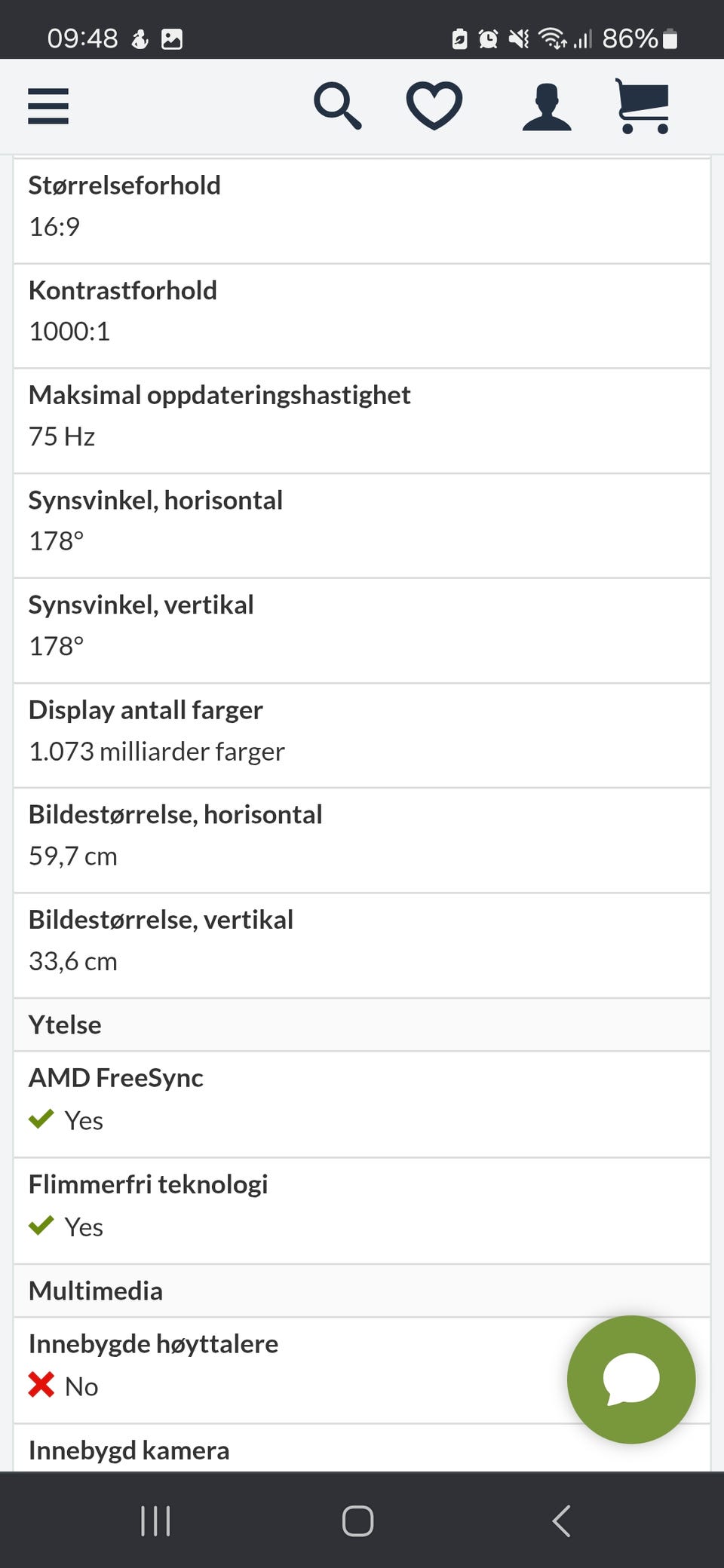View the shopping cart
The image size is (724, 1568).
(643, 106)
